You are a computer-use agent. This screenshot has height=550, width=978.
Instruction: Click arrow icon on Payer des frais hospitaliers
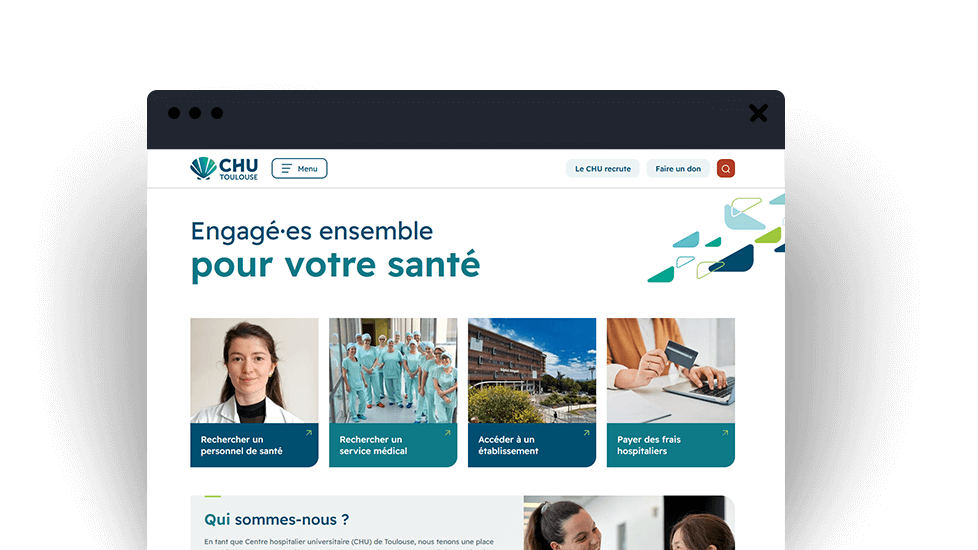pos(725,433)
